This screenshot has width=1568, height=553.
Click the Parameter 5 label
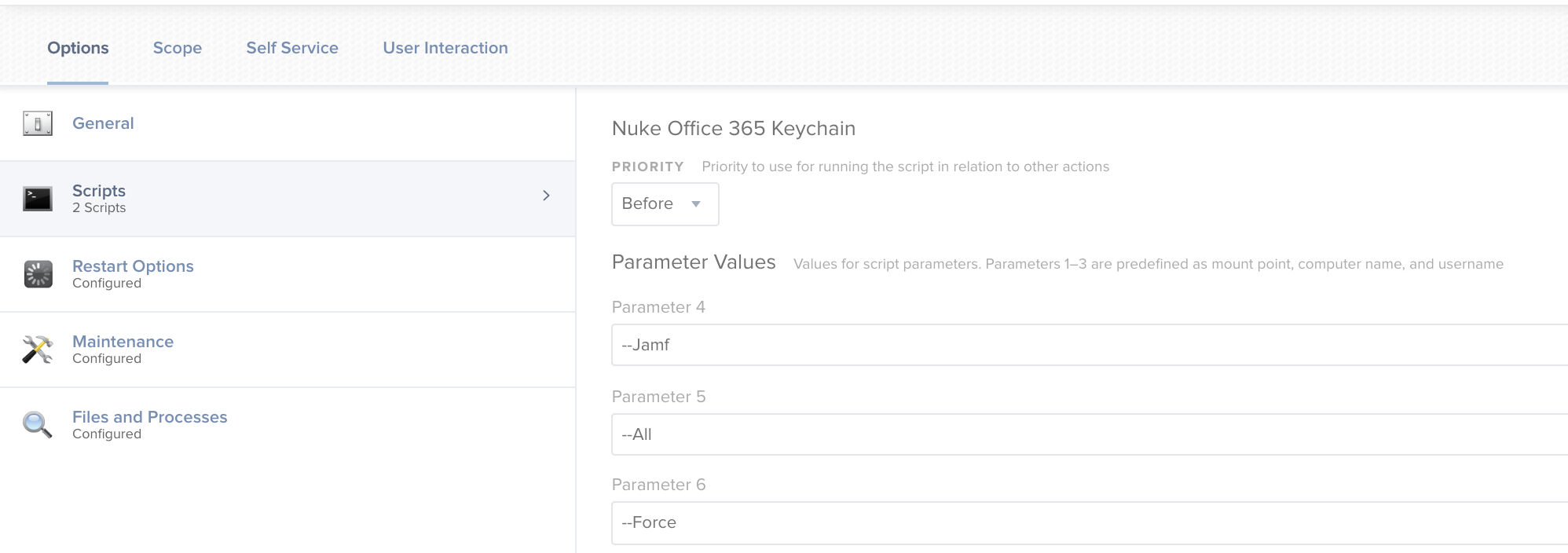658,397
